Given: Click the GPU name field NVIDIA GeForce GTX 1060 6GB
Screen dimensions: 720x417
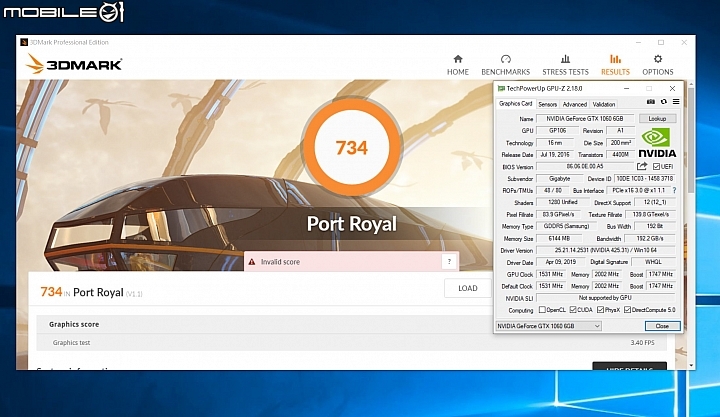Looking at the screenshot, I should click(x=585, y=118).
